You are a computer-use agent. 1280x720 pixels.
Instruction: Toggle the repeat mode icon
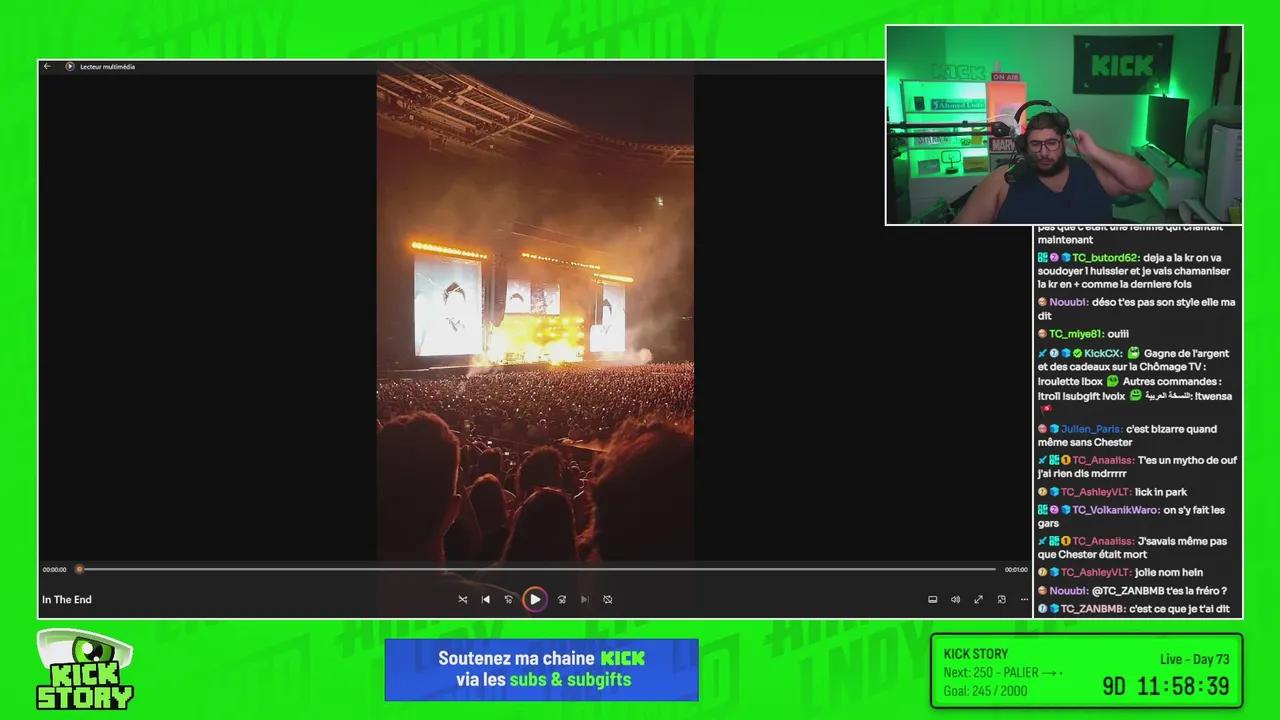pos(608,600)
